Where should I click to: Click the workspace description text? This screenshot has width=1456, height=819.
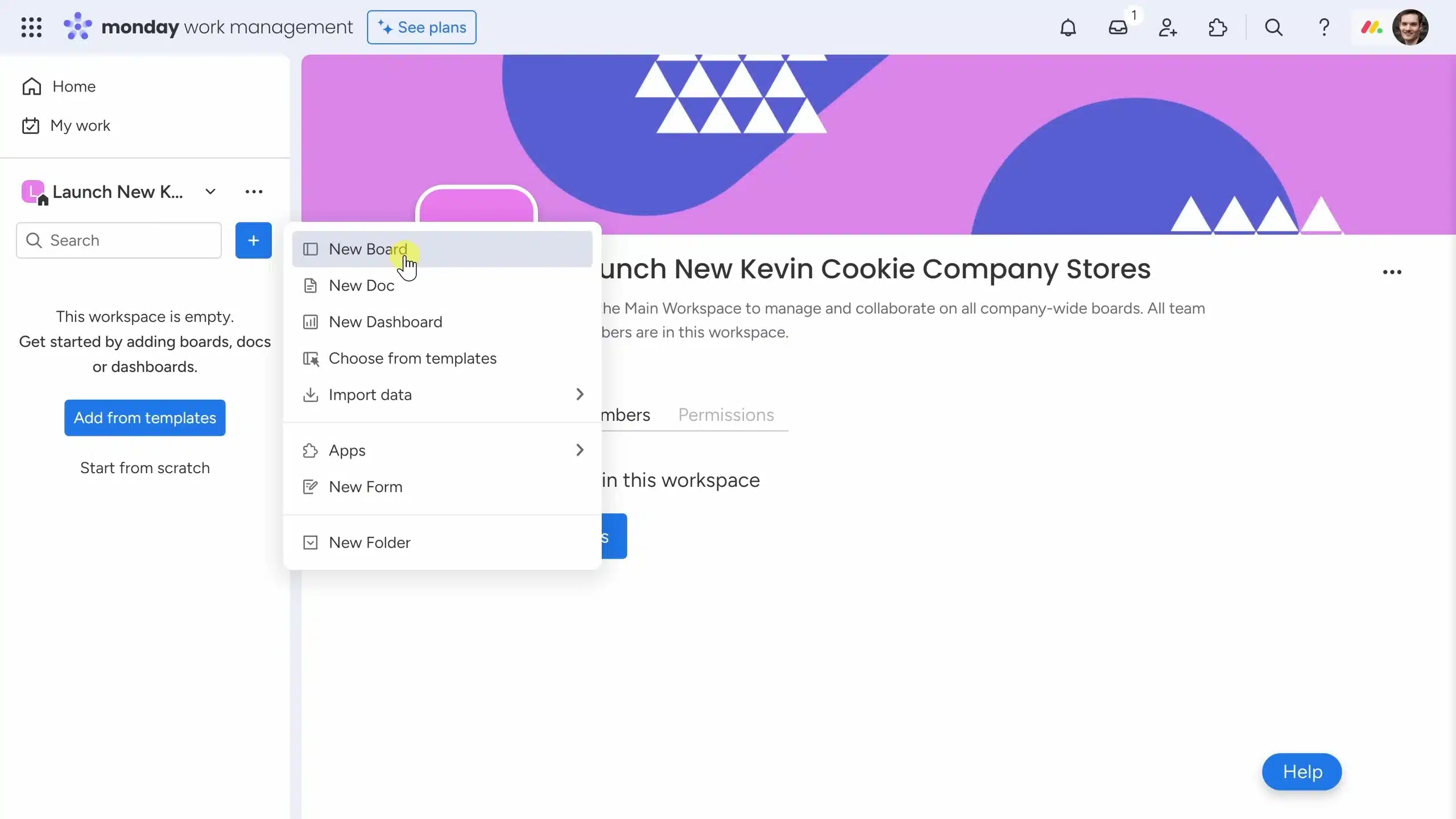tap(903, 320)
